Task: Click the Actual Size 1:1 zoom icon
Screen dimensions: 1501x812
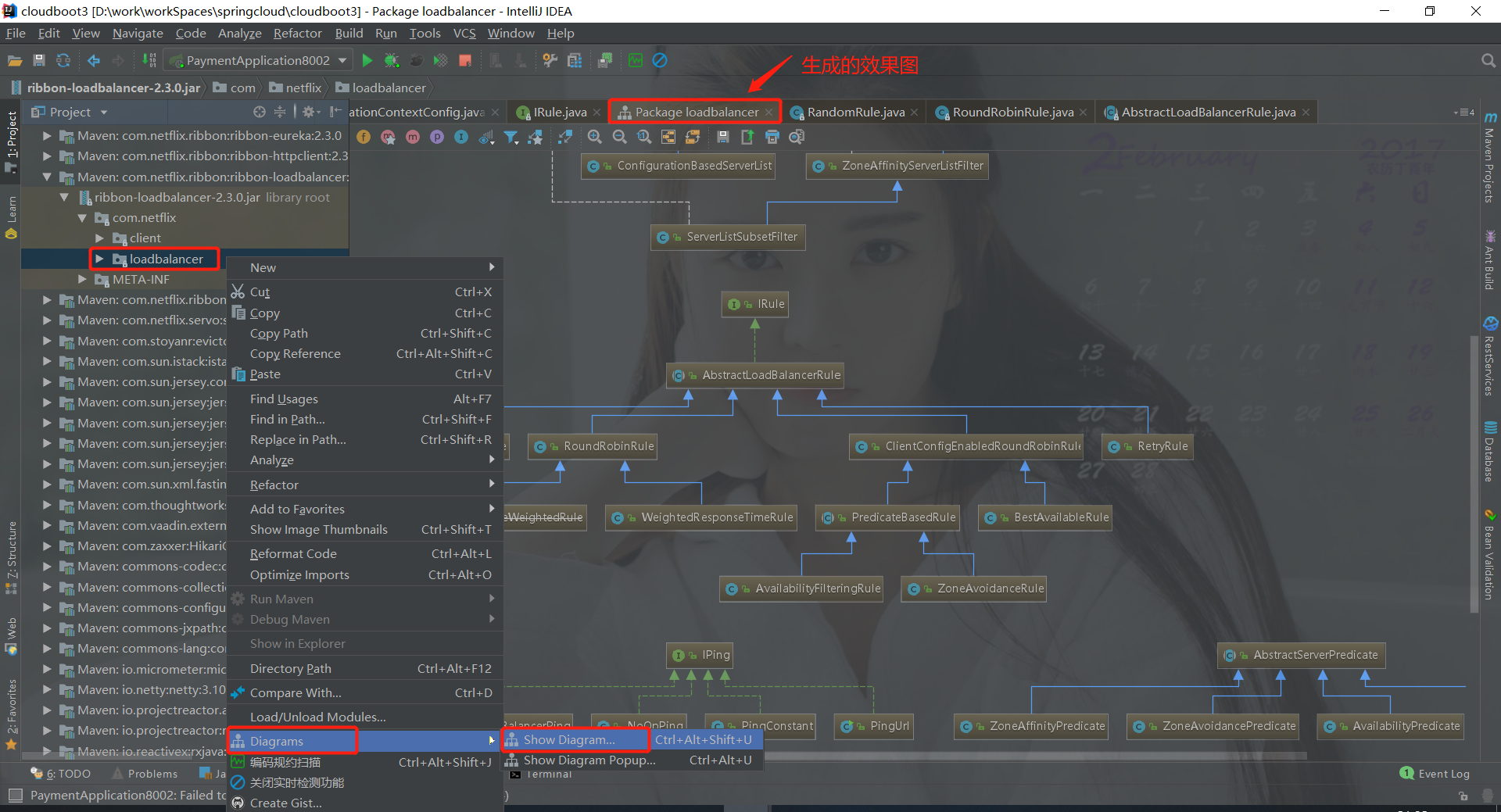Action: pos(644,137)
